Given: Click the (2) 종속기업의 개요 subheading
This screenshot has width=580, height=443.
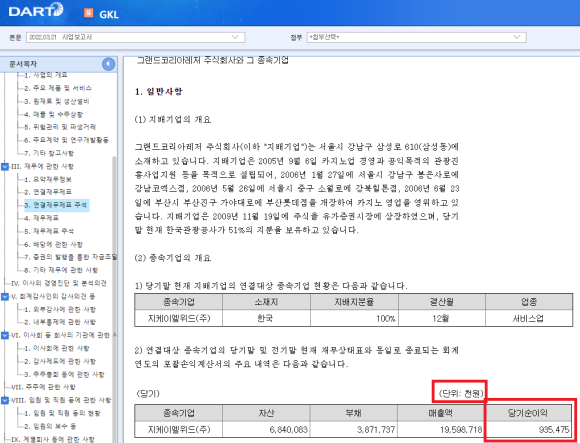Looking at the screenshot, I should pyautogui.click(x=173, y=258).
